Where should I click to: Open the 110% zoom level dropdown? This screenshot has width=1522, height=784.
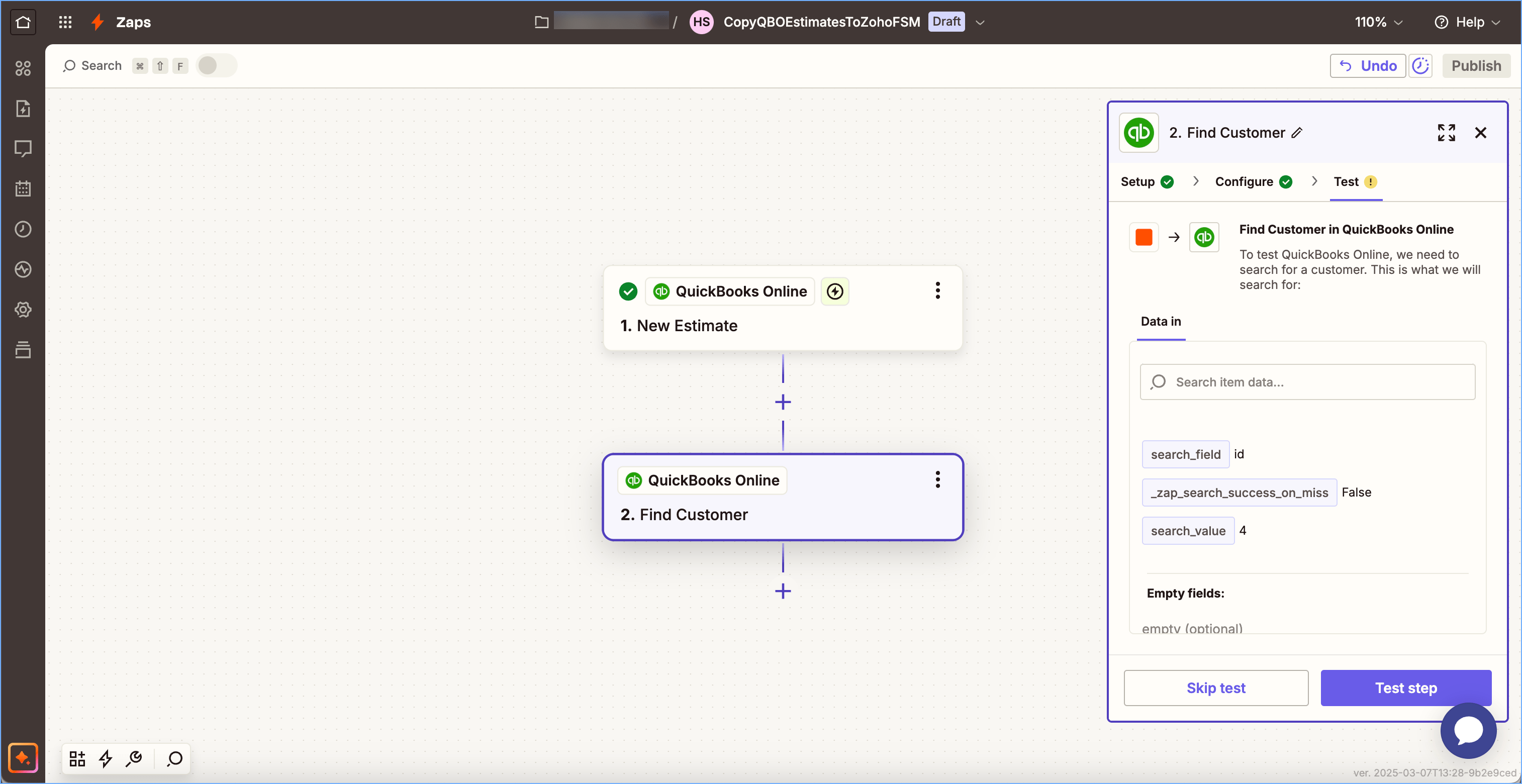pos(1378,23)
